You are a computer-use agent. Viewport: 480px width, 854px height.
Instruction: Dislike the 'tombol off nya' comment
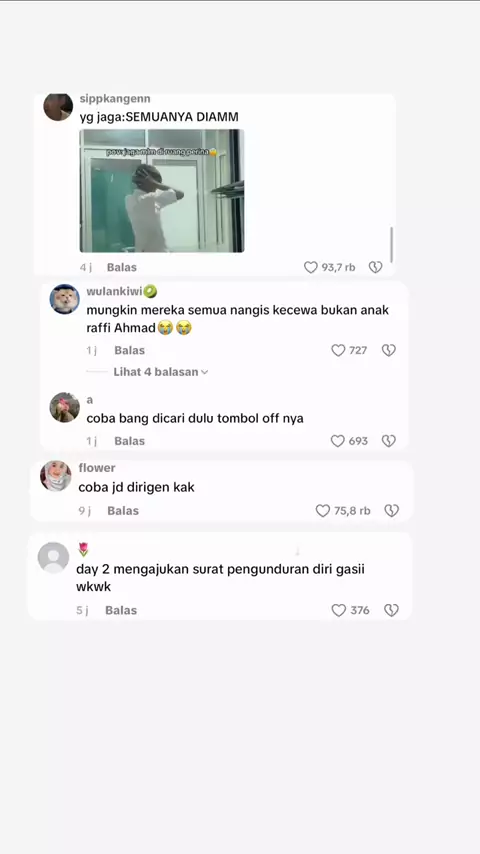(388, 441)
